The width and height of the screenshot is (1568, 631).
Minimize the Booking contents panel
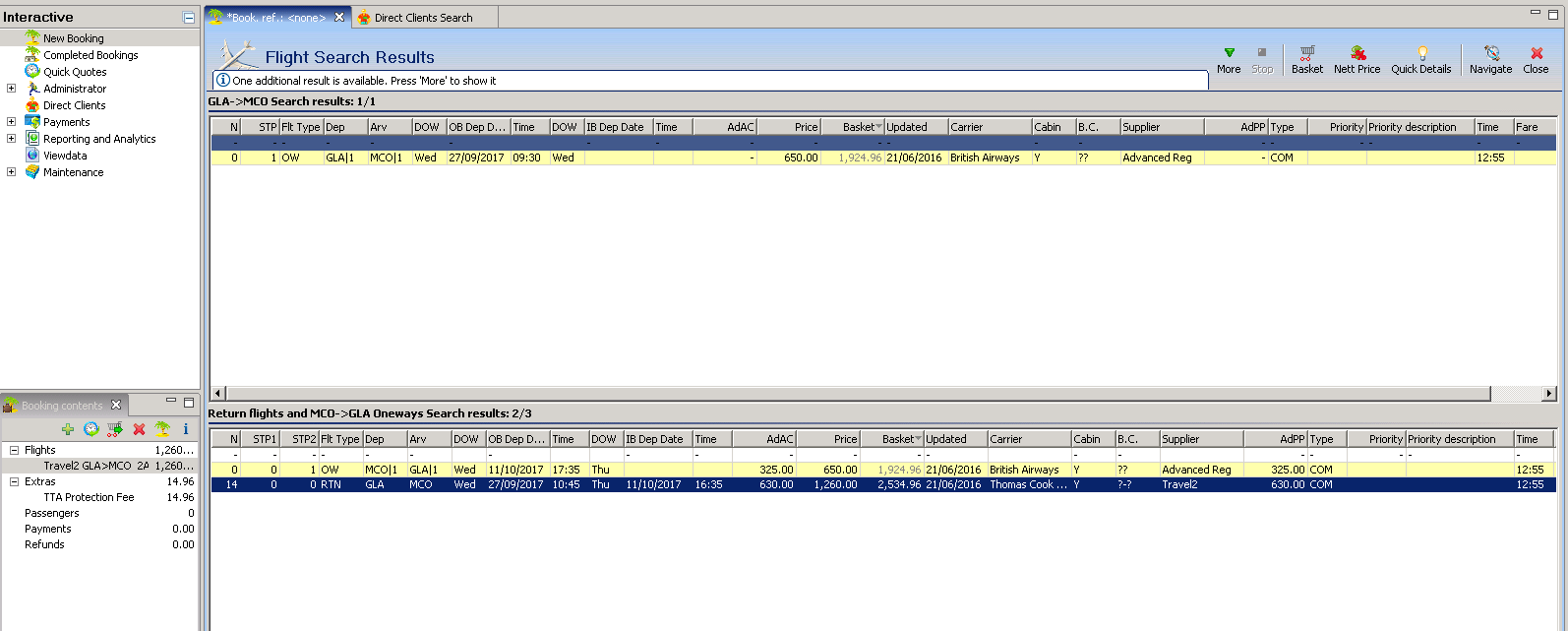pyautogui.click(x=171, y=402)
